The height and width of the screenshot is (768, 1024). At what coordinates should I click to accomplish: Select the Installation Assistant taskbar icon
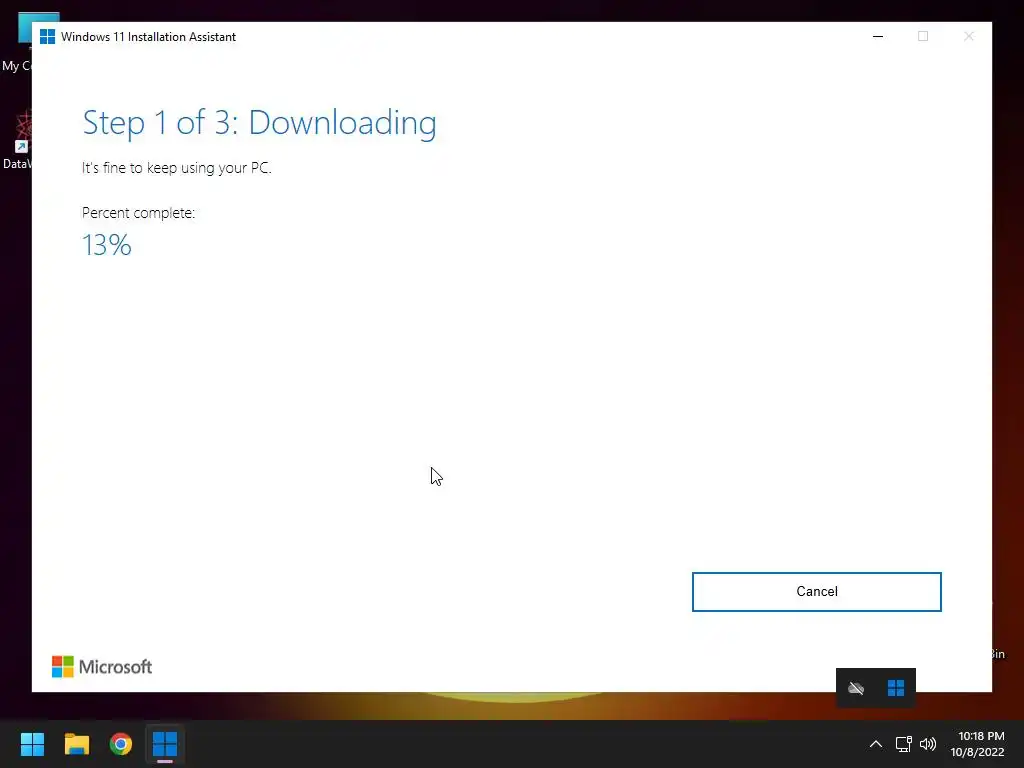coord(165,744)
